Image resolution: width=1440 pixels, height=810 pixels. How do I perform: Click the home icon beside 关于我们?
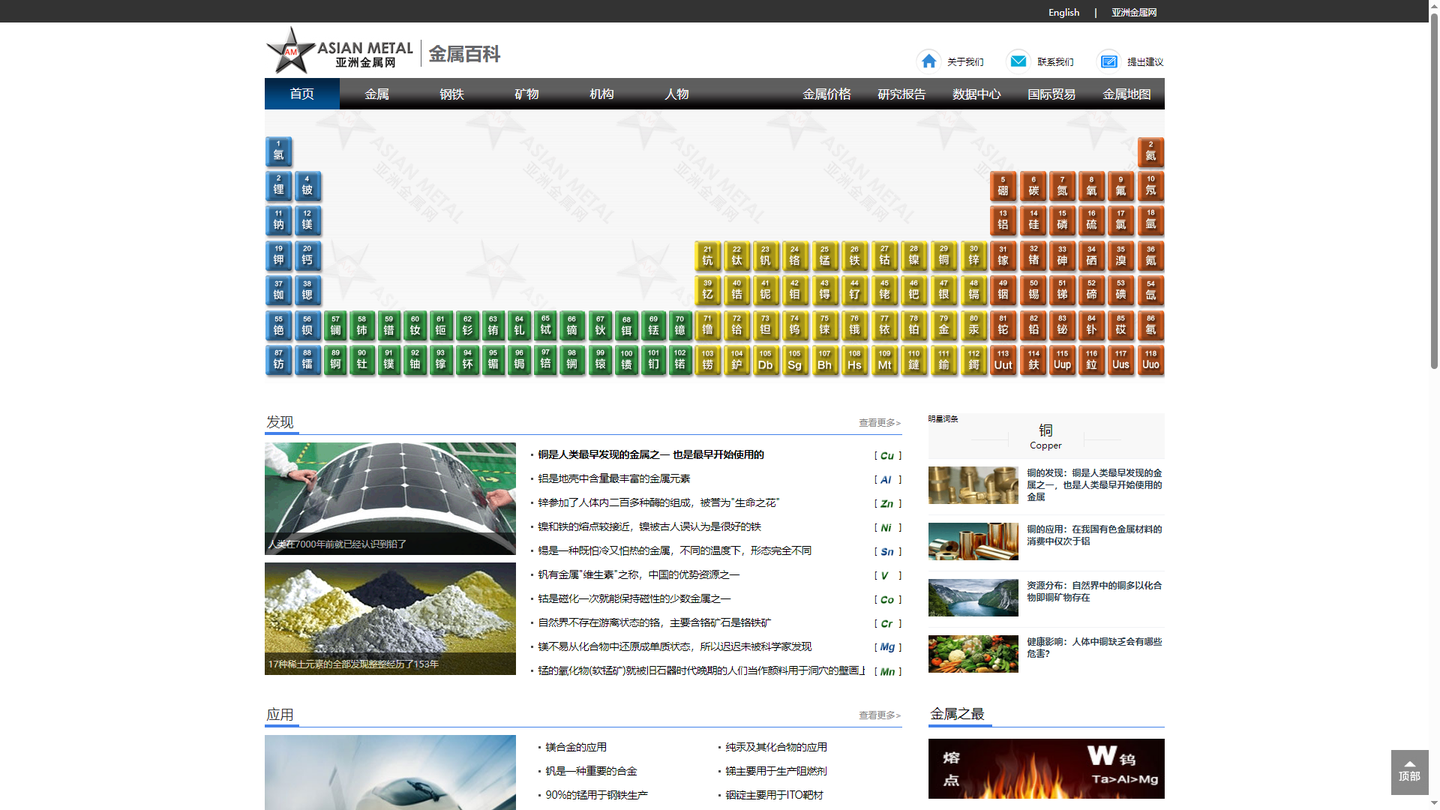pos(929,61)
